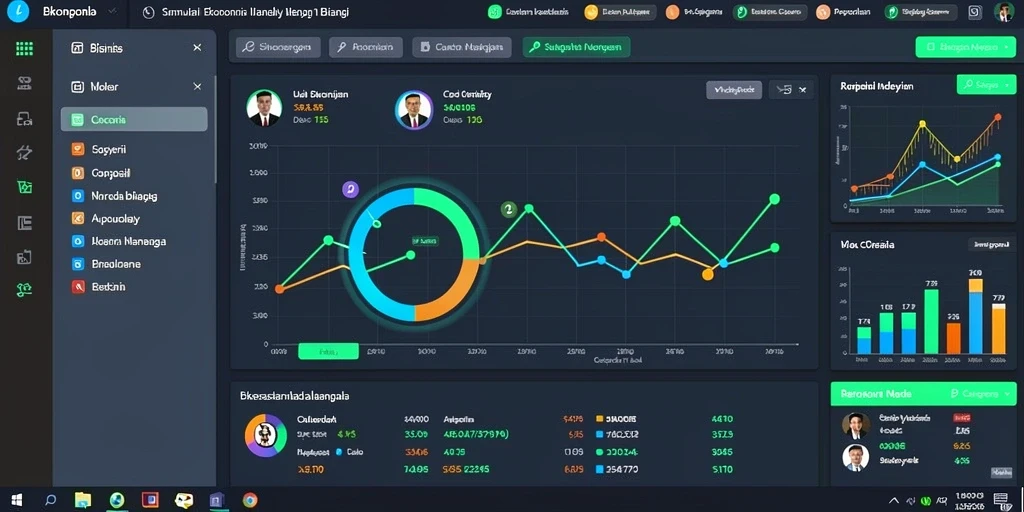The image size is (1024, 512).
Task: Click the 'Peporalan' pill in the top bar
Action: 843,12
